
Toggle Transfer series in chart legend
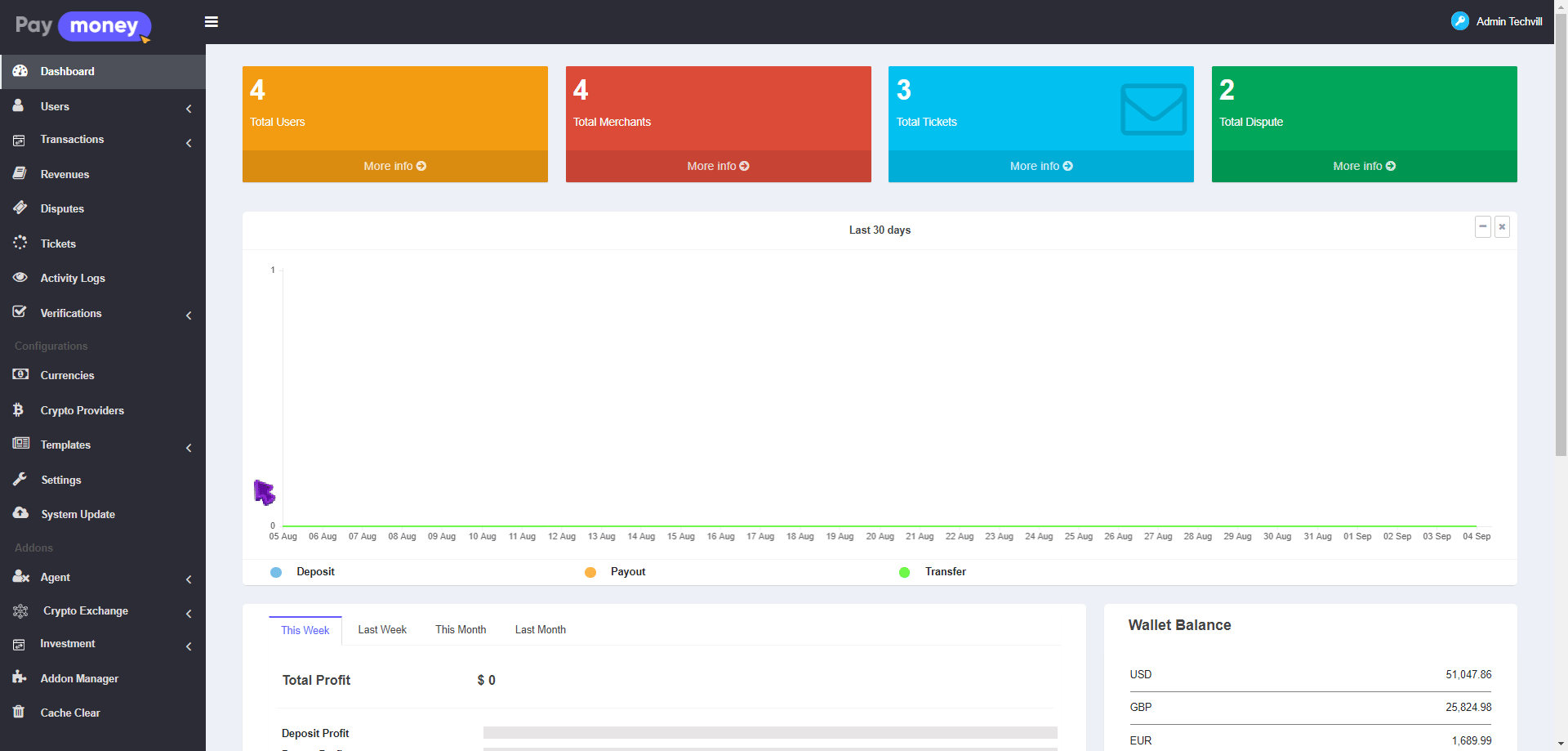[904, 572]
